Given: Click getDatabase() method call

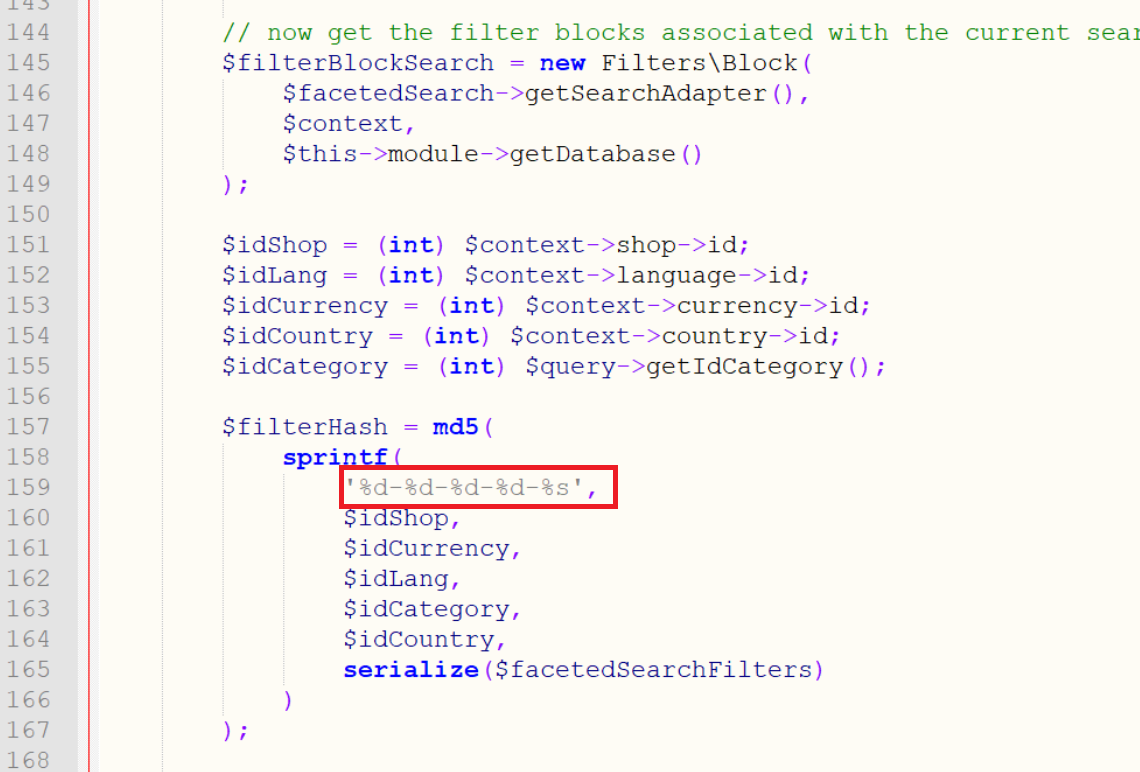Looking at the screenshot, I should click(x=606, y=154).
